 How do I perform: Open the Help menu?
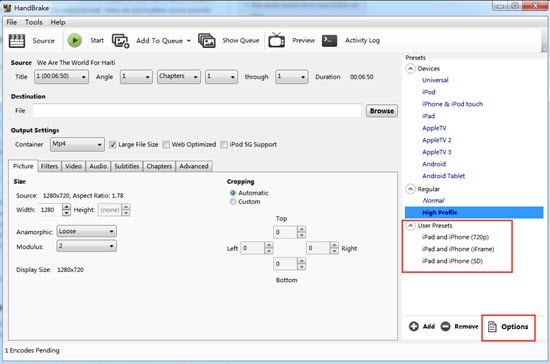pos(58,22)
